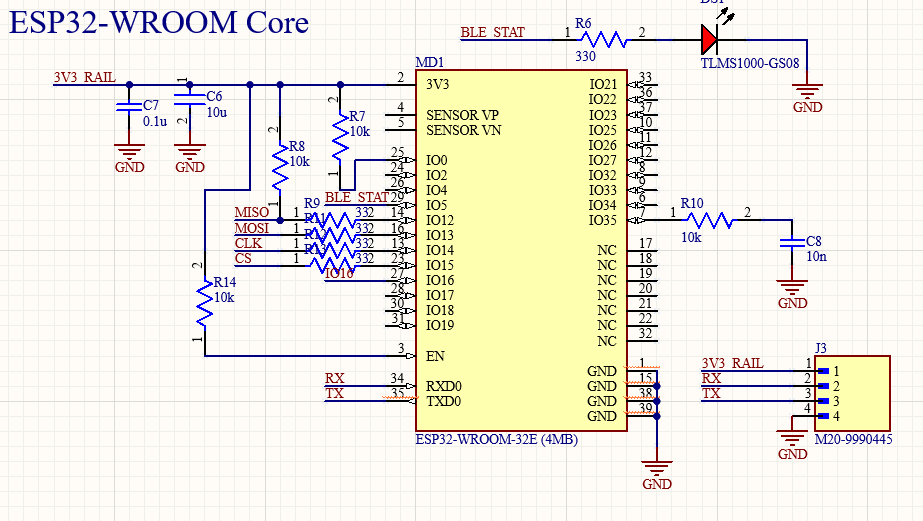
Task: Select the CLK net label
Action: [248, 243]
